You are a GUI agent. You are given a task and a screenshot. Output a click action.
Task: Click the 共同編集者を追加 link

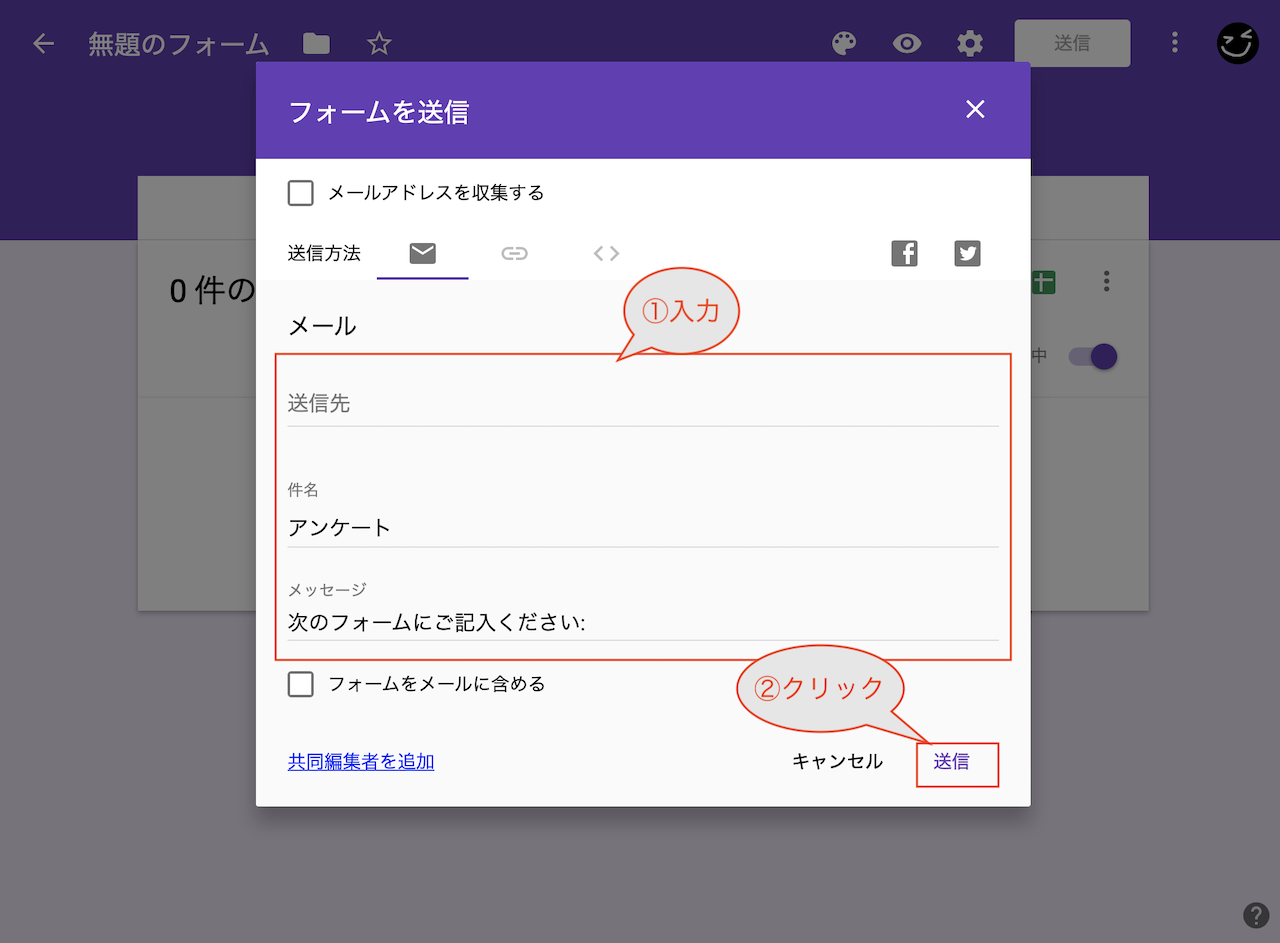click(x=361, y=762)
